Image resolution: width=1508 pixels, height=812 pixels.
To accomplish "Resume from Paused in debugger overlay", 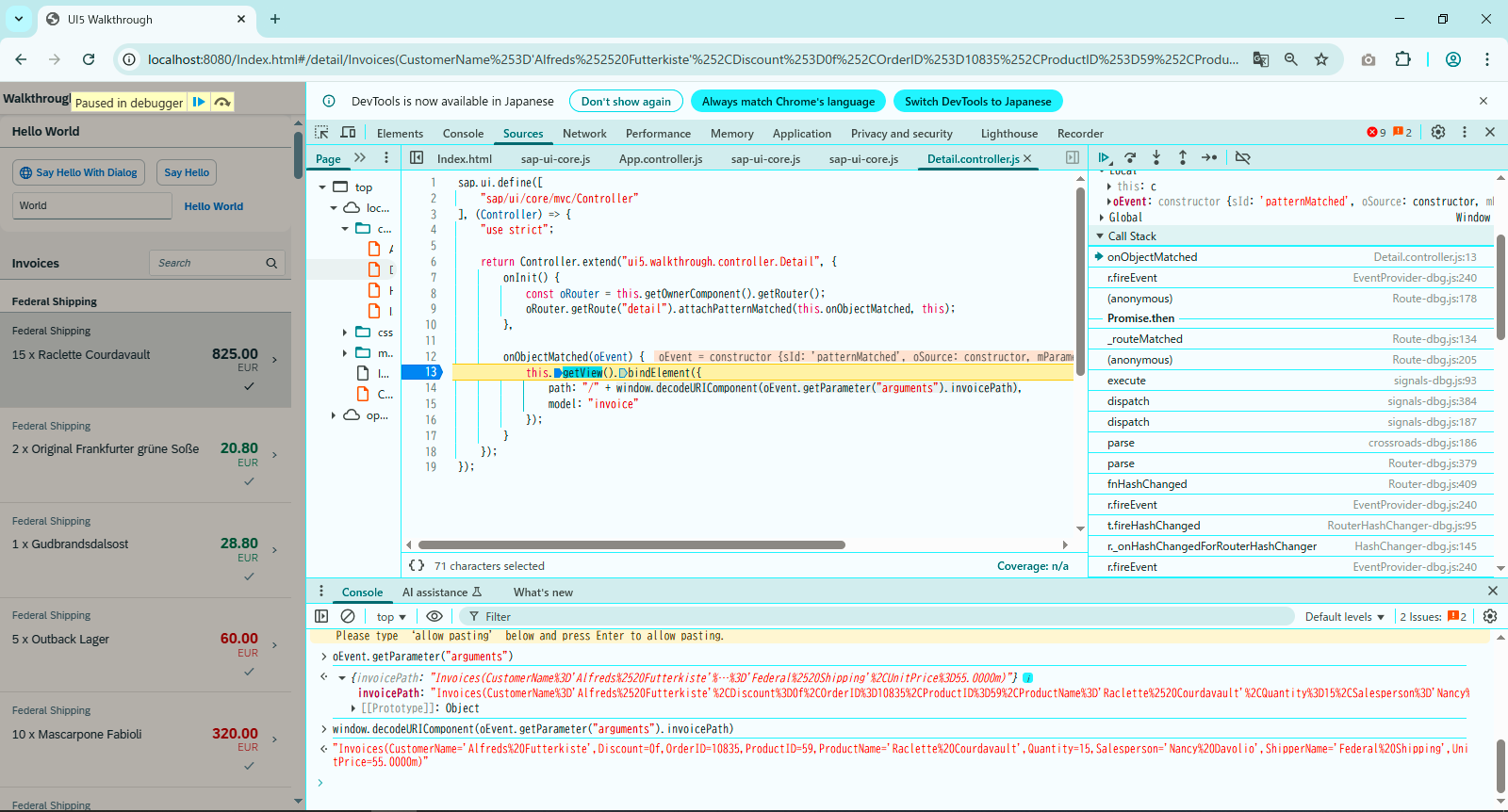I will [x=199, y=102].
